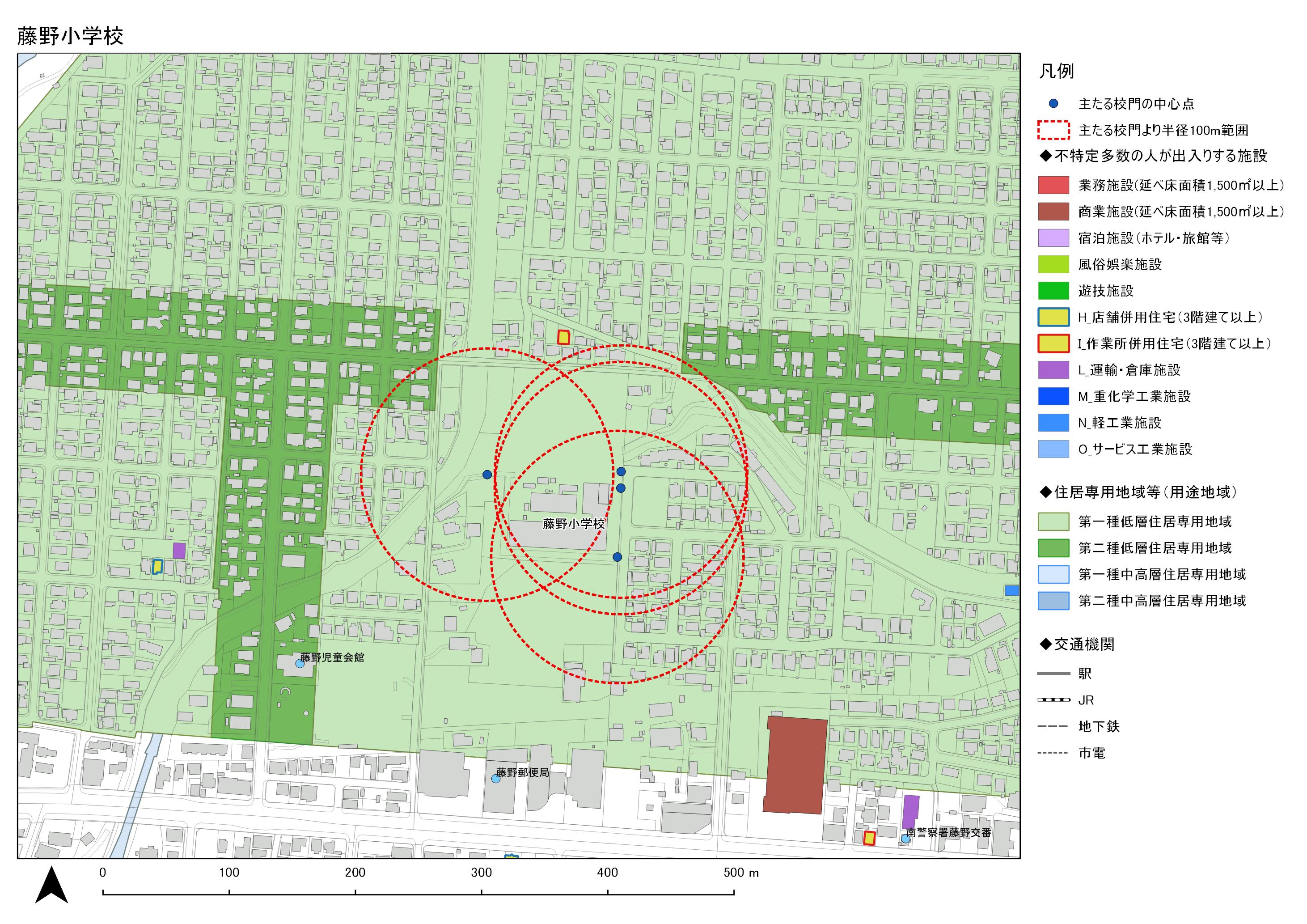
Task: Click the purple building near 藤野交番
Action: [911, 813]
